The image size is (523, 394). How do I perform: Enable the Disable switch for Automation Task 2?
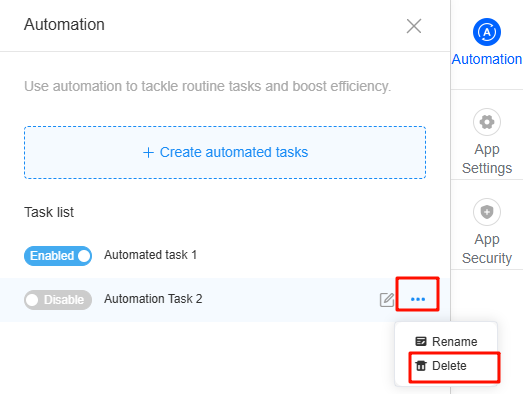pyautogui.click(x=58, y=300)
